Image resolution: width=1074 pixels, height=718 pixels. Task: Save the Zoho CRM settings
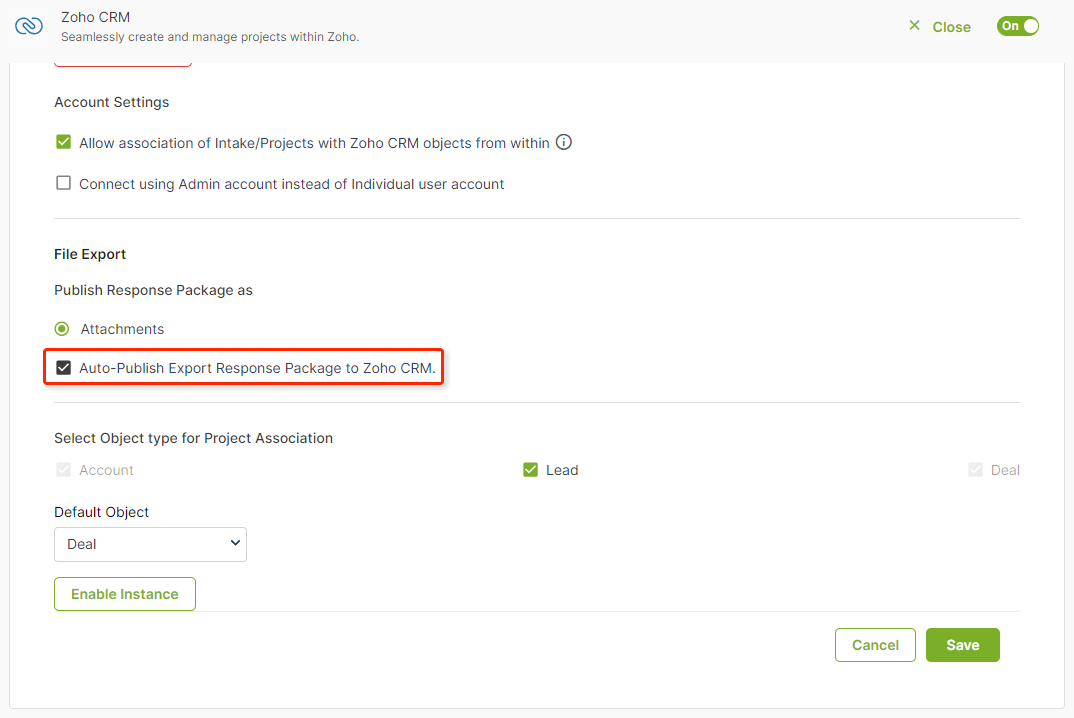click(962, 645)
